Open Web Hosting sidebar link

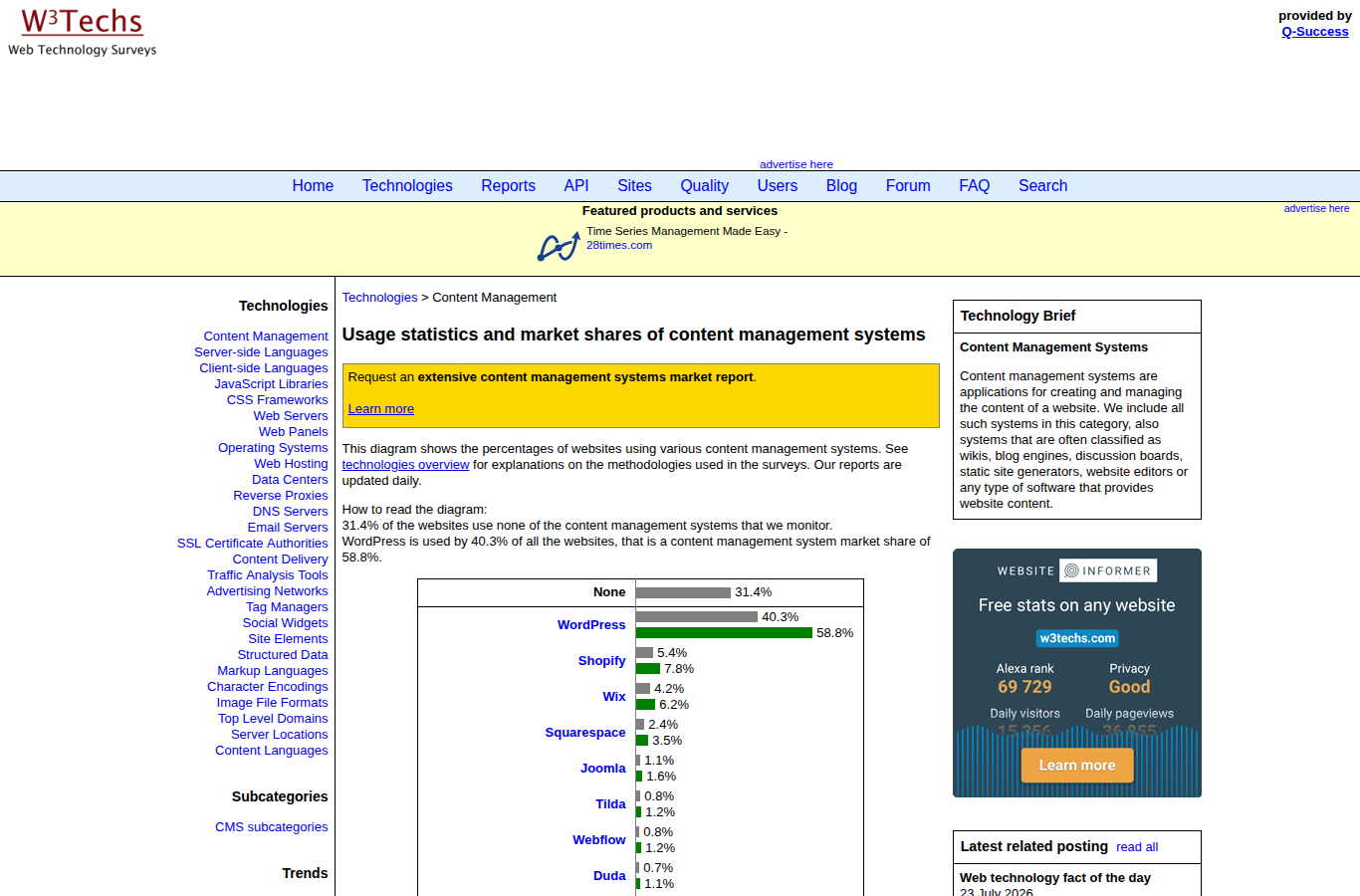[291, 464]
